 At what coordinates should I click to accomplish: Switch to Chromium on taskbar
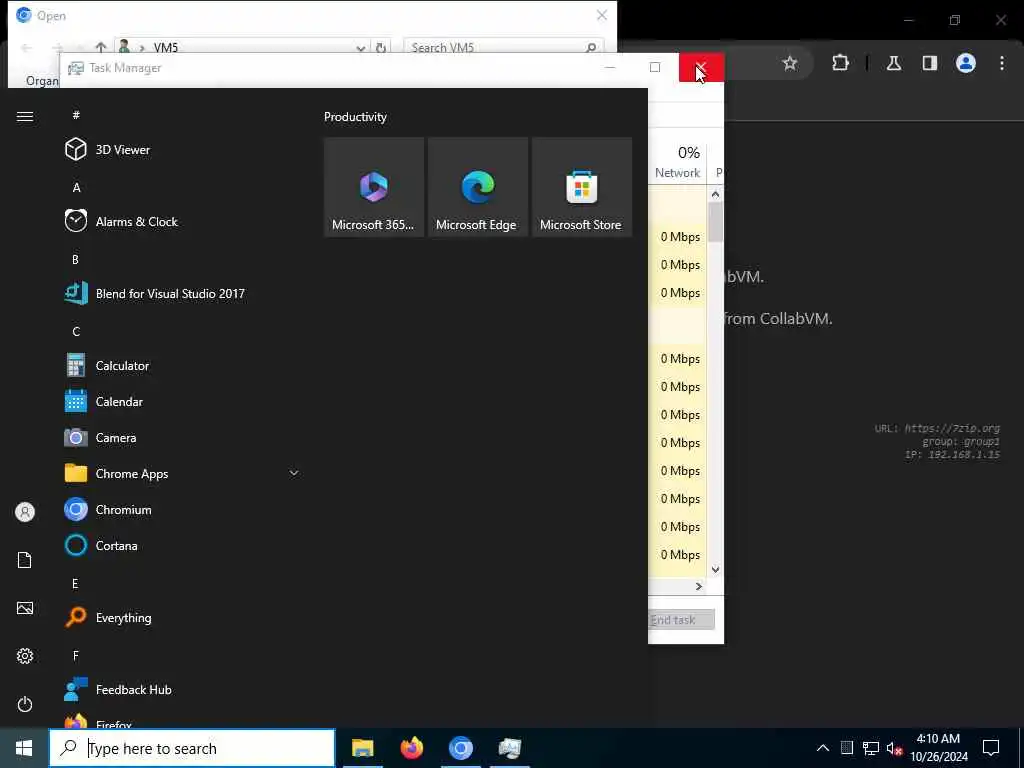(460, 748)
